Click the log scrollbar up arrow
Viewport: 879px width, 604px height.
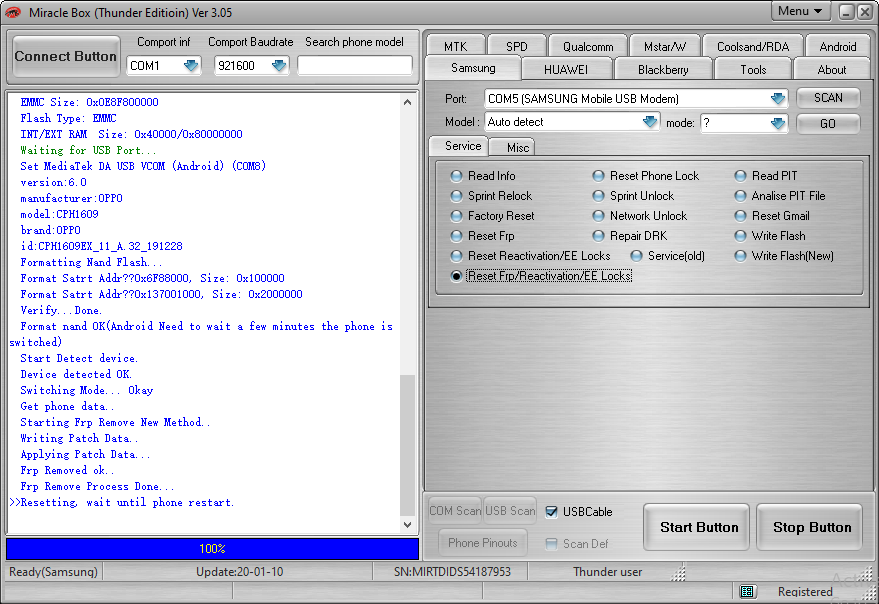(408, 102)
